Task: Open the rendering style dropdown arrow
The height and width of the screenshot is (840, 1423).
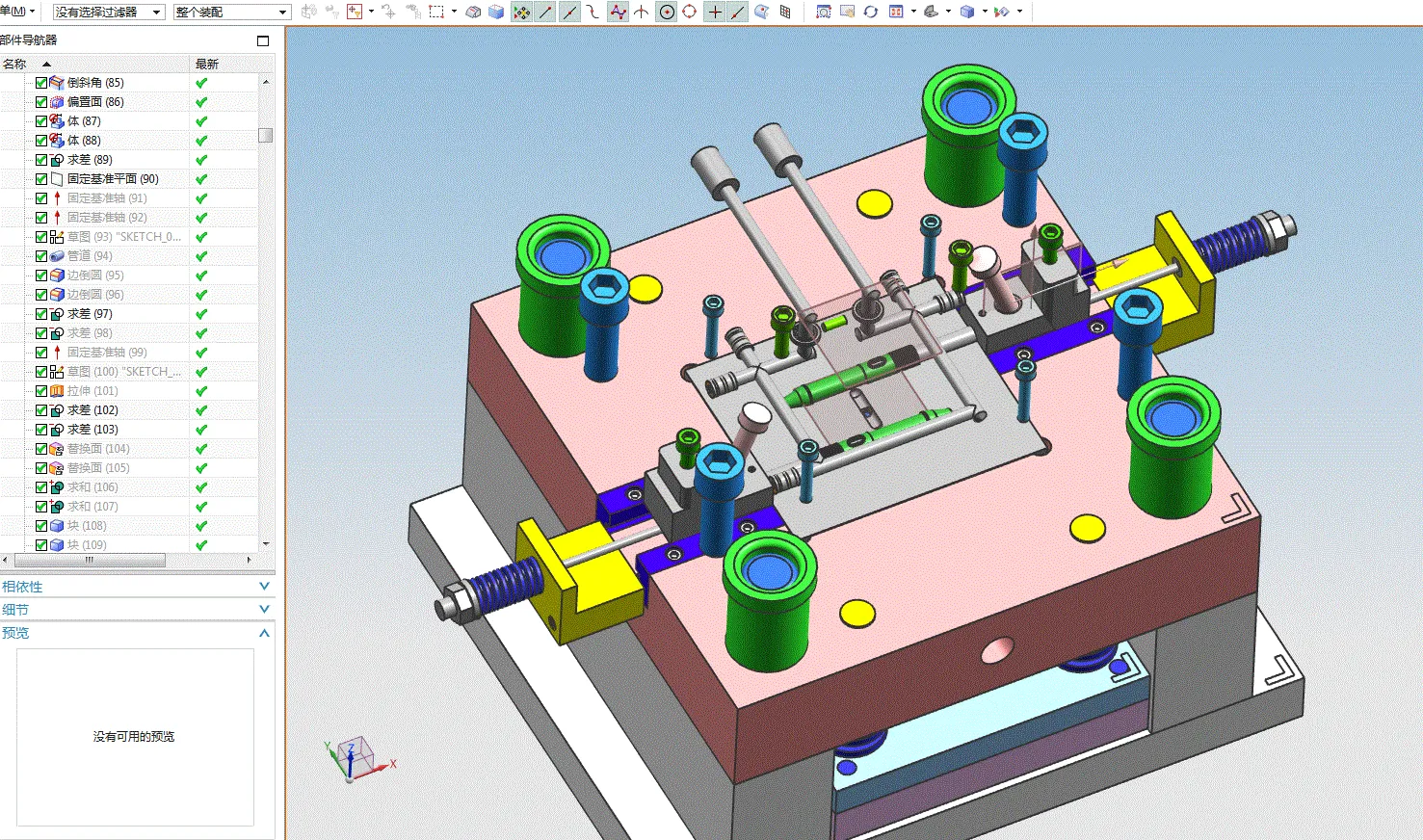Action: [x=949, y=12]
